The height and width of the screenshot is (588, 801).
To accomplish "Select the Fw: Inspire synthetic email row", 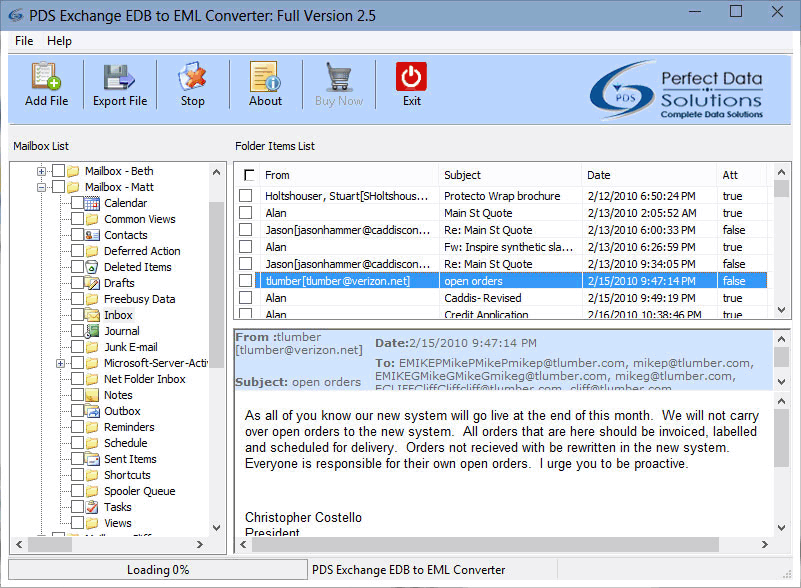I will click(x=503, y=247).
